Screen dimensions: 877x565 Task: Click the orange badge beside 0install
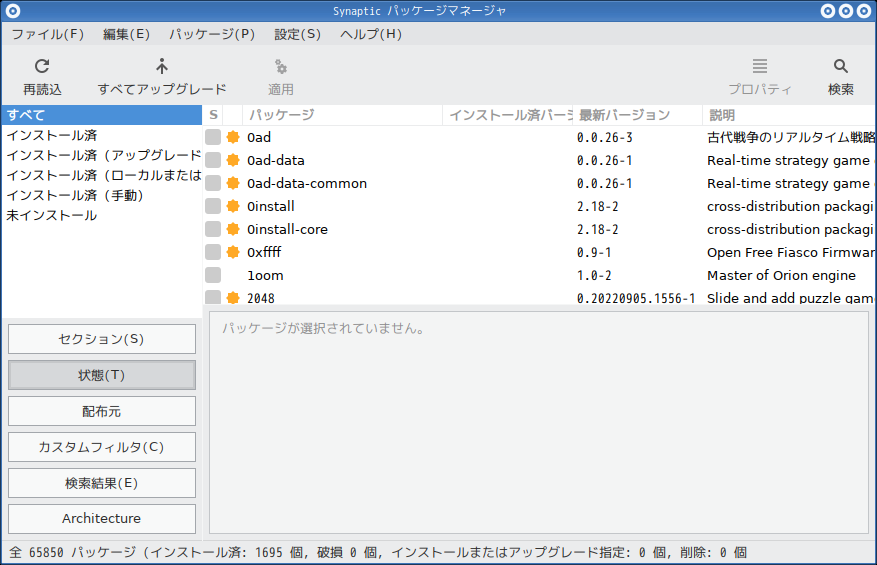[x=233, y=206]
